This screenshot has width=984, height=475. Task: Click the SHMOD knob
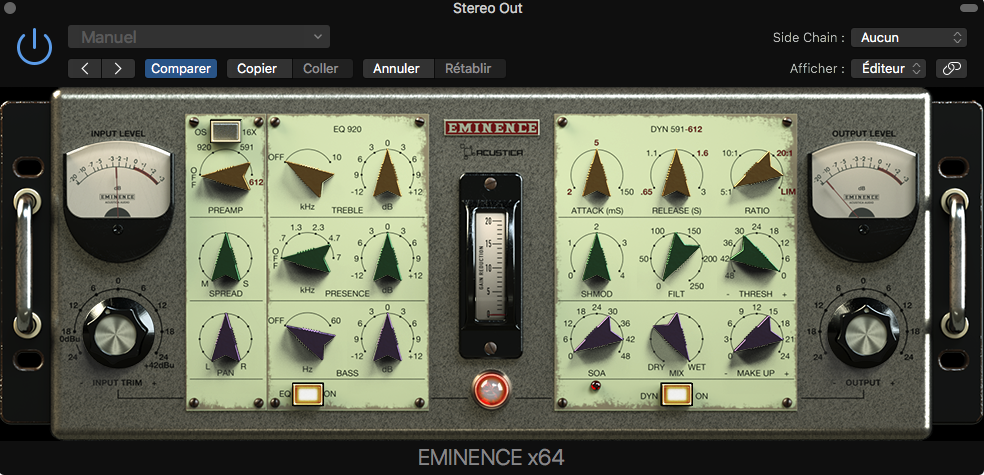coord(596,257)
